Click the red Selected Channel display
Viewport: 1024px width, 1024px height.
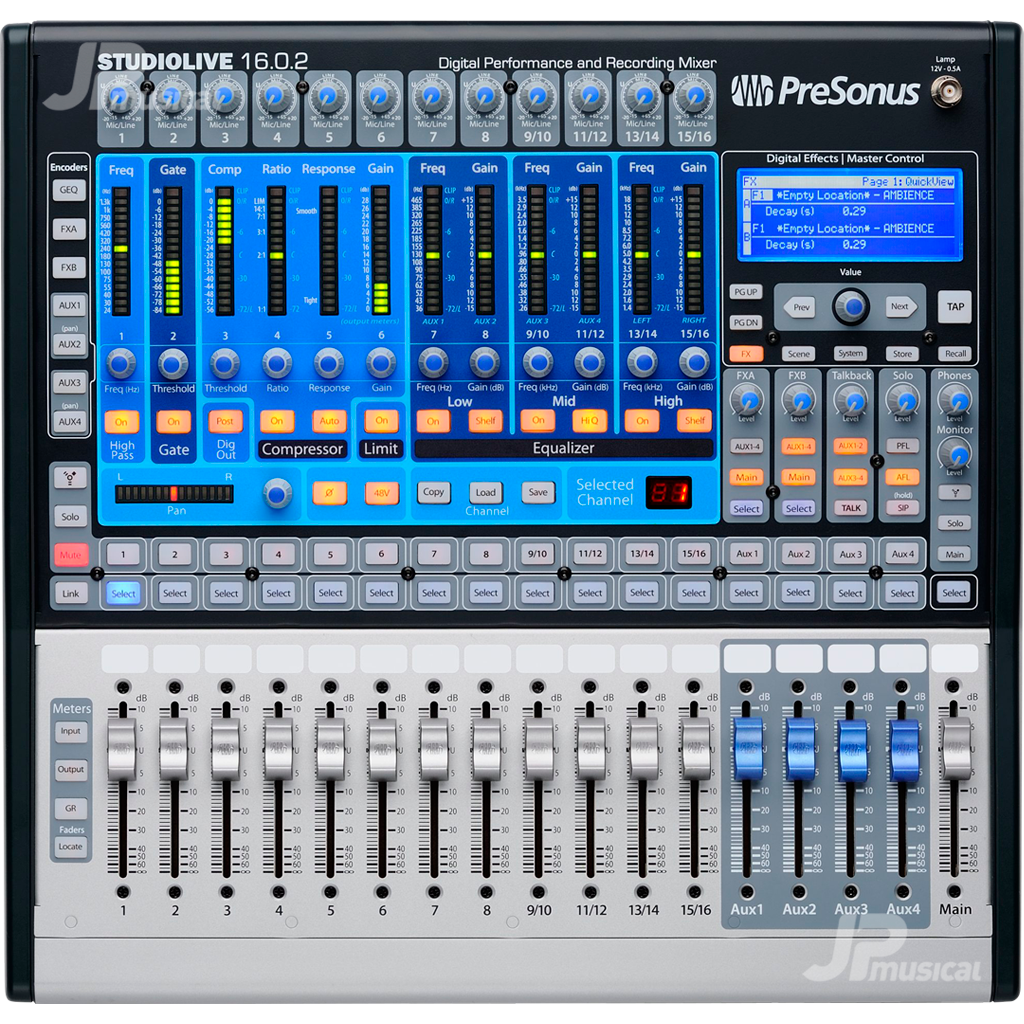(x=668, y=492)
